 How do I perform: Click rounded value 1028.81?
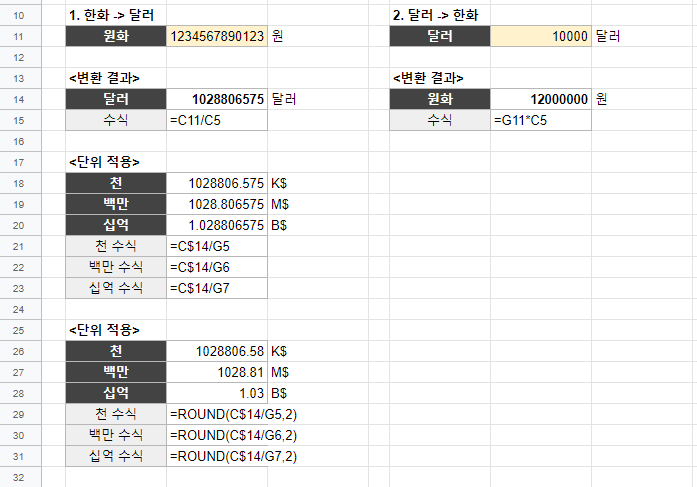click(x=217, y=372)
